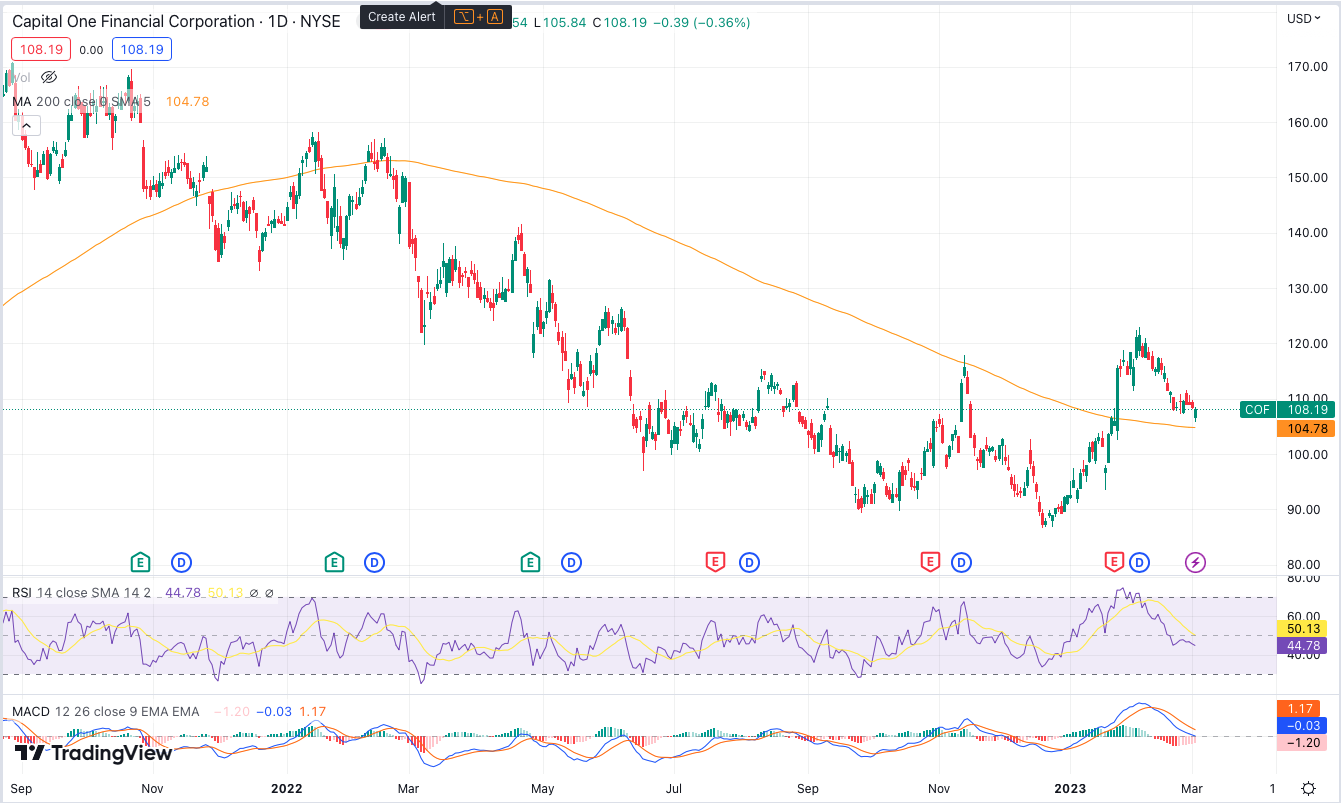Toggle Vol indicator visibility eye icon
This screenshot has width=1341, height=803.
(49, 77)
